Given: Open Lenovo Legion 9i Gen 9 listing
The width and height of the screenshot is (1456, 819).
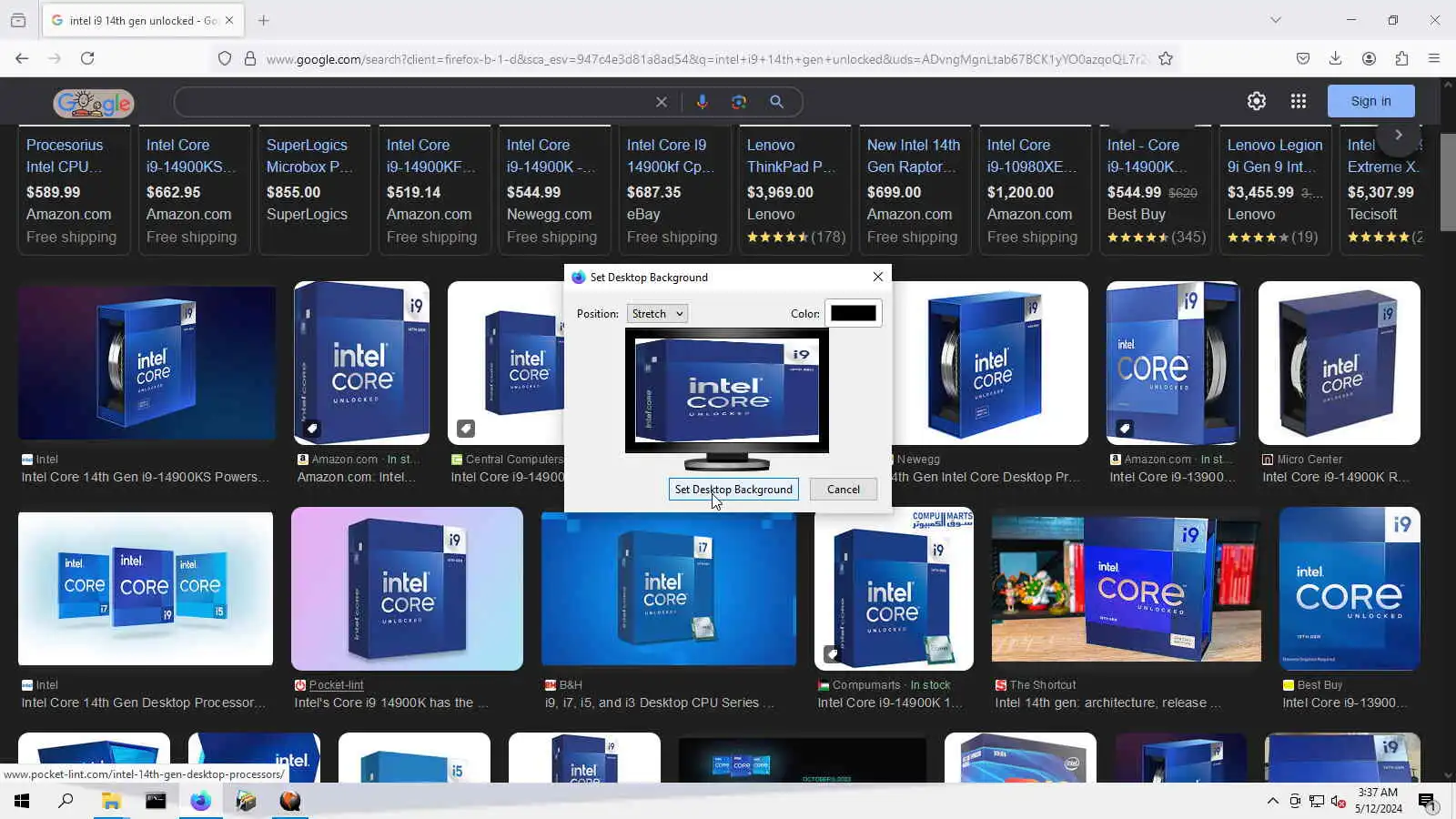Looking at the screenshot, I should coord(1276,190).
